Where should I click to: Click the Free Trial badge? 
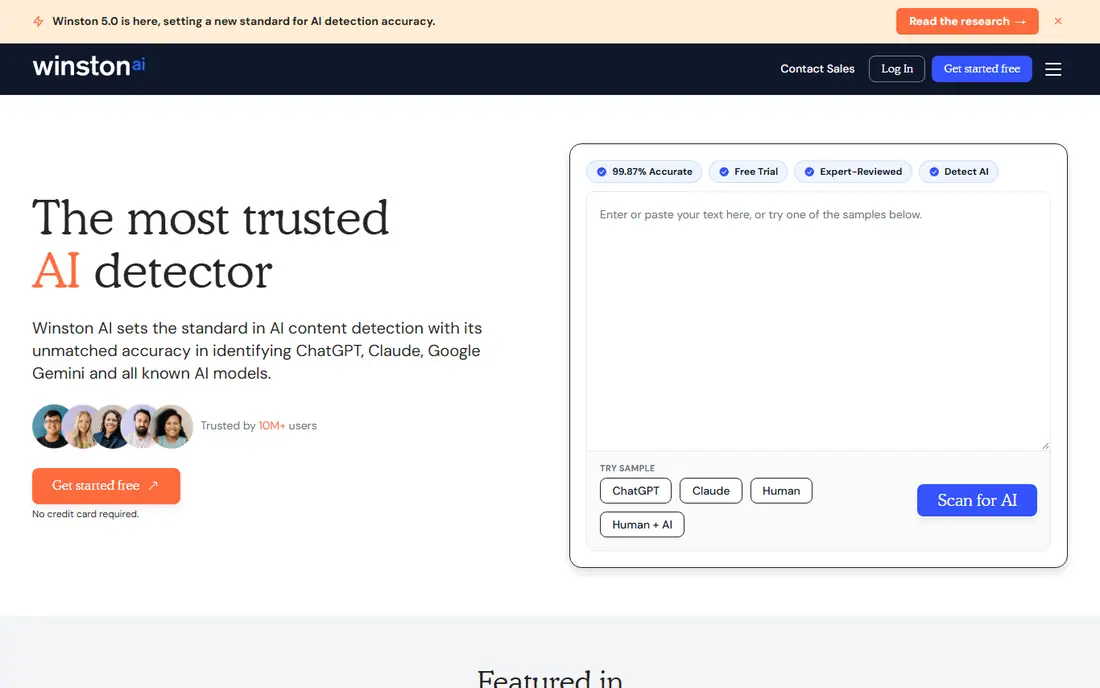748,172
